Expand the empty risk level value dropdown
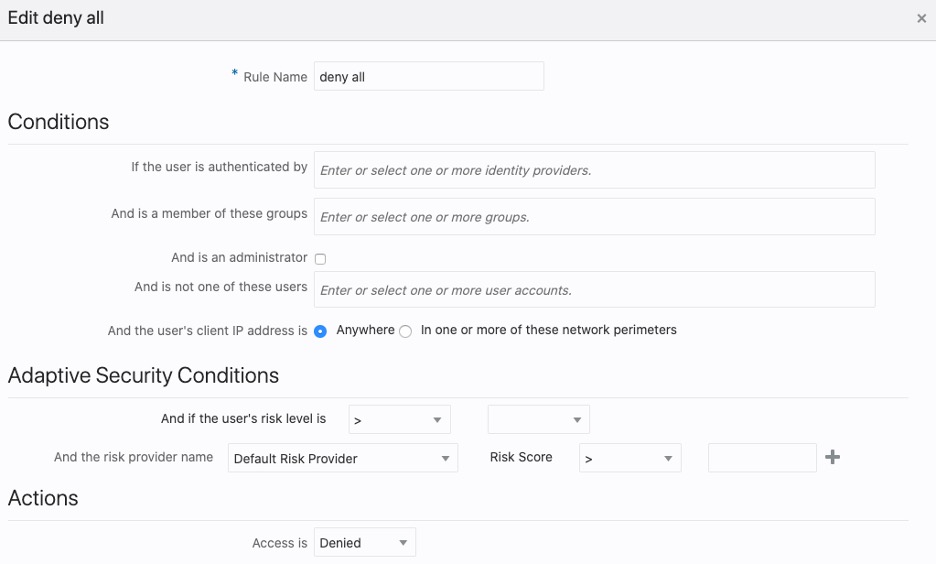936x564 pixels. [538, 420]
